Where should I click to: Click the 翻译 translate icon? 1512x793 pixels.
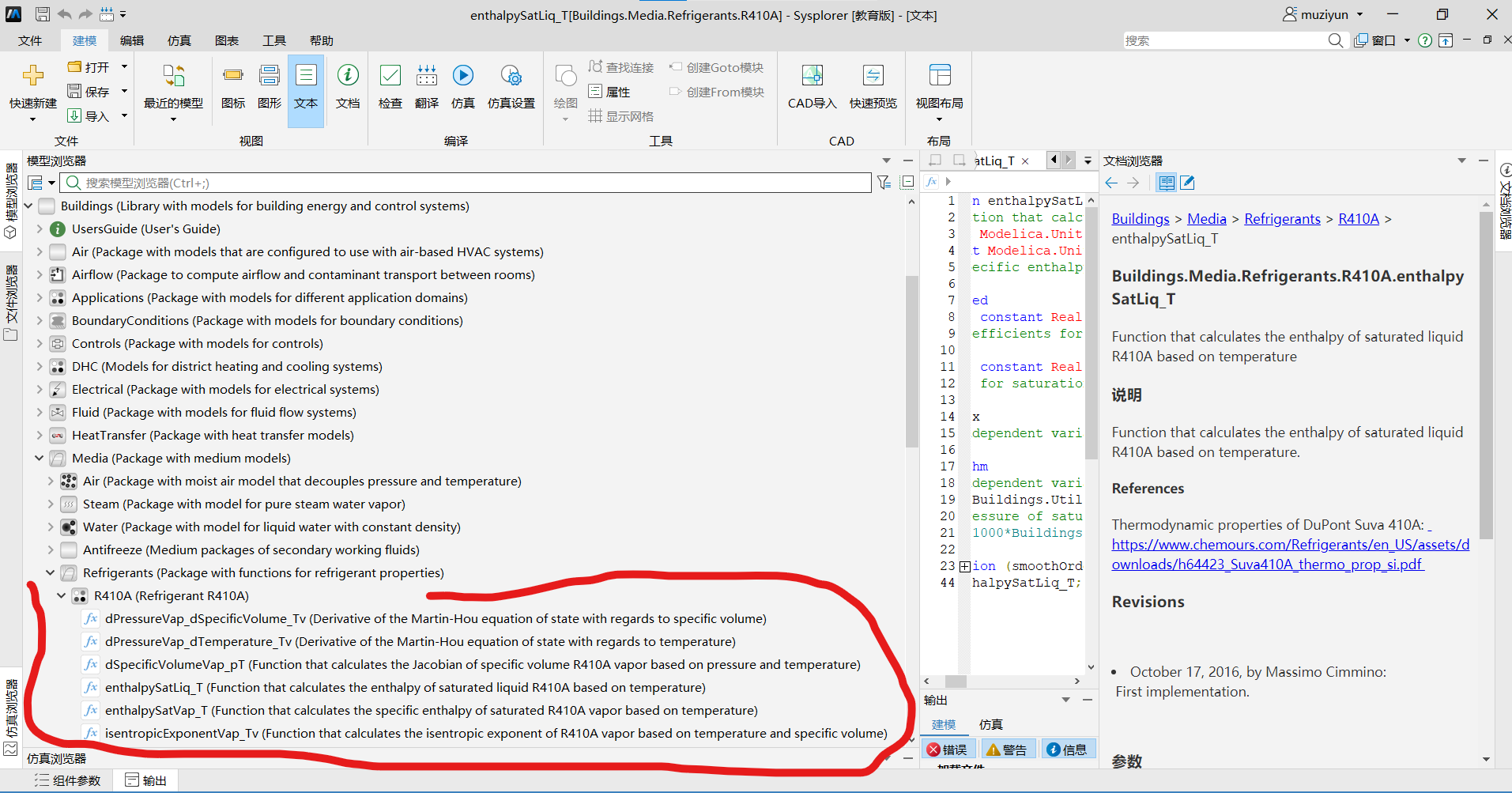pyautogui.click(x=427, y=76)
